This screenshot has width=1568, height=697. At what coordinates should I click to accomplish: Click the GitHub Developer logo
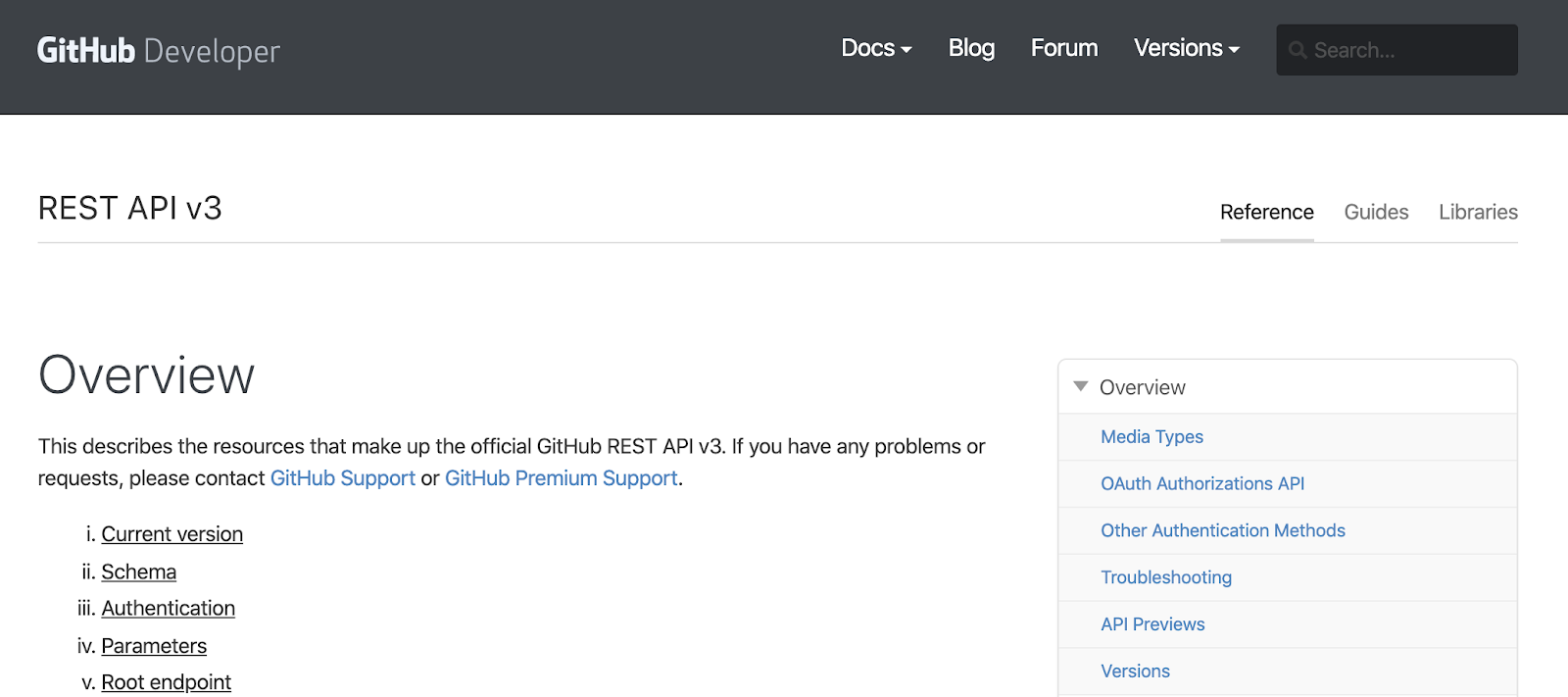coord(159,51)
